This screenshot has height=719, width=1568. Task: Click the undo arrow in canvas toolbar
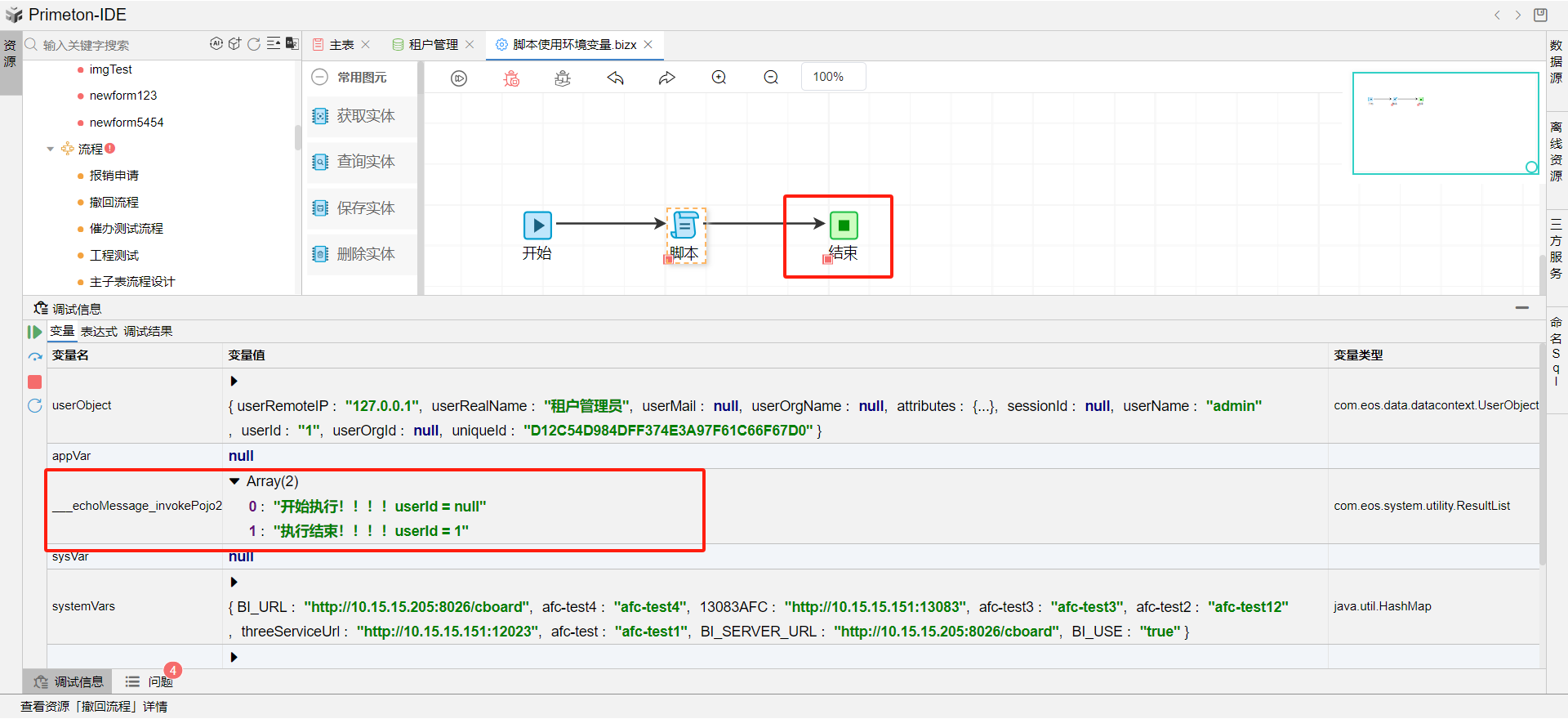pyautogui.click(x=615, y=78)
